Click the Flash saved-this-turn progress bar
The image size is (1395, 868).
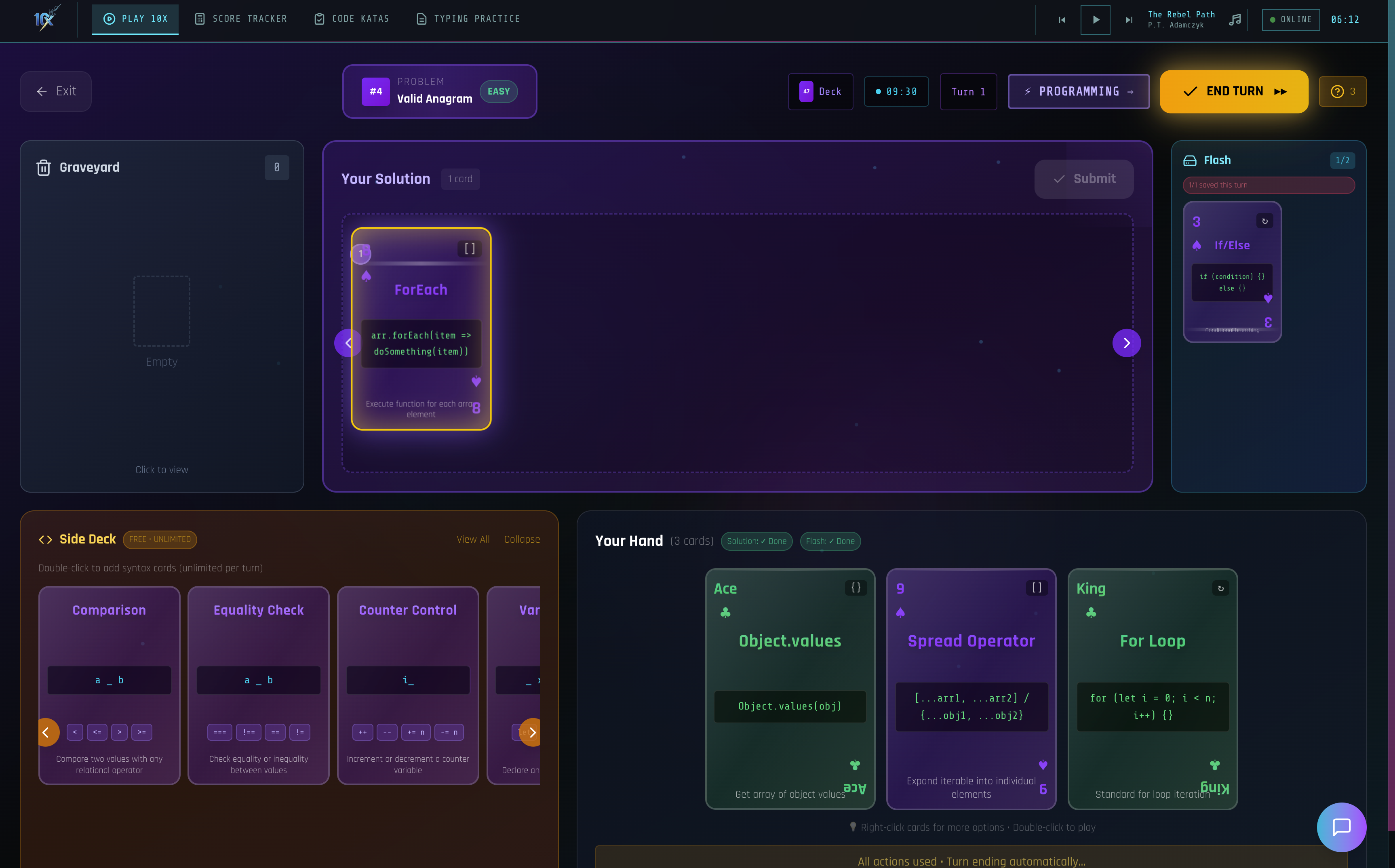(1268, 185)
